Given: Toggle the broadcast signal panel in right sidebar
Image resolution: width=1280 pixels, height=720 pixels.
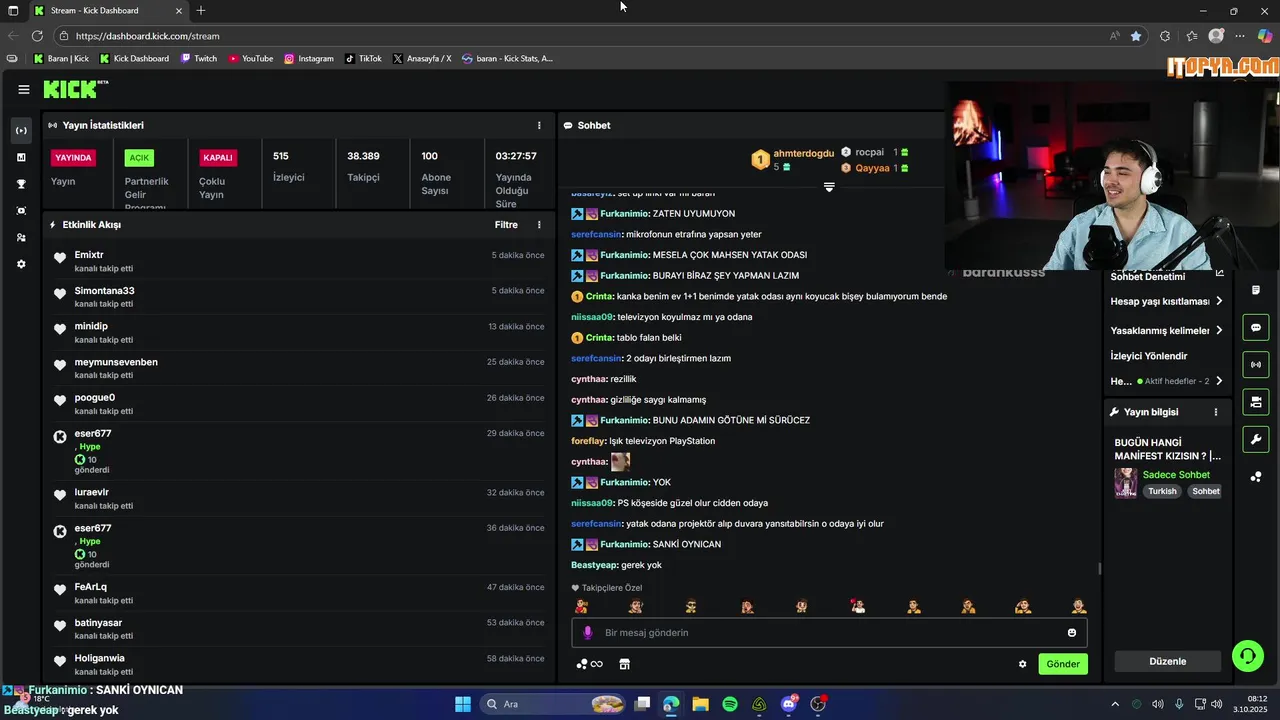Looking at the screenshot, I should tap(1256, 365).
